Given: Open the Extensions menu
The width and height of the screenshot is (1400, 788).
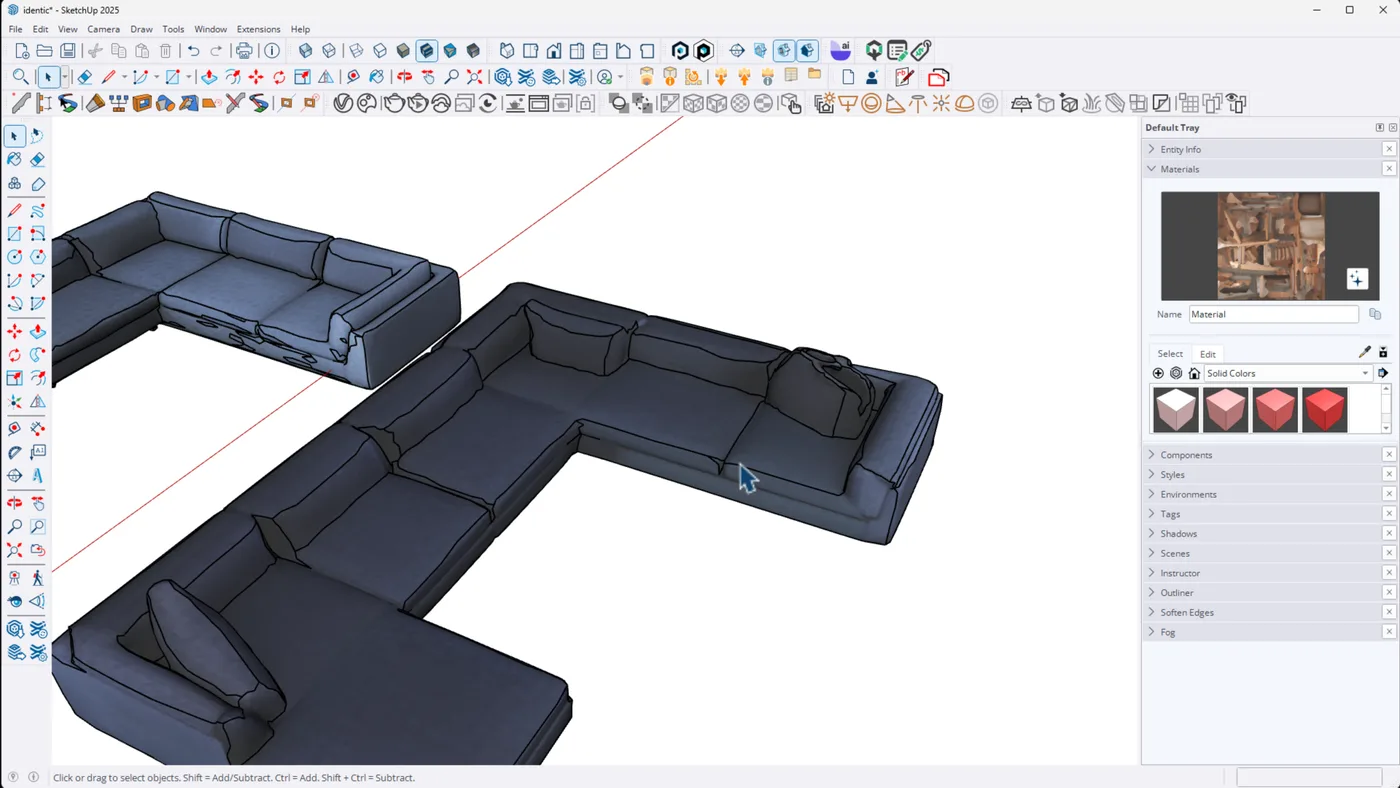Looking at the screenshot, I should coord(258,29).
